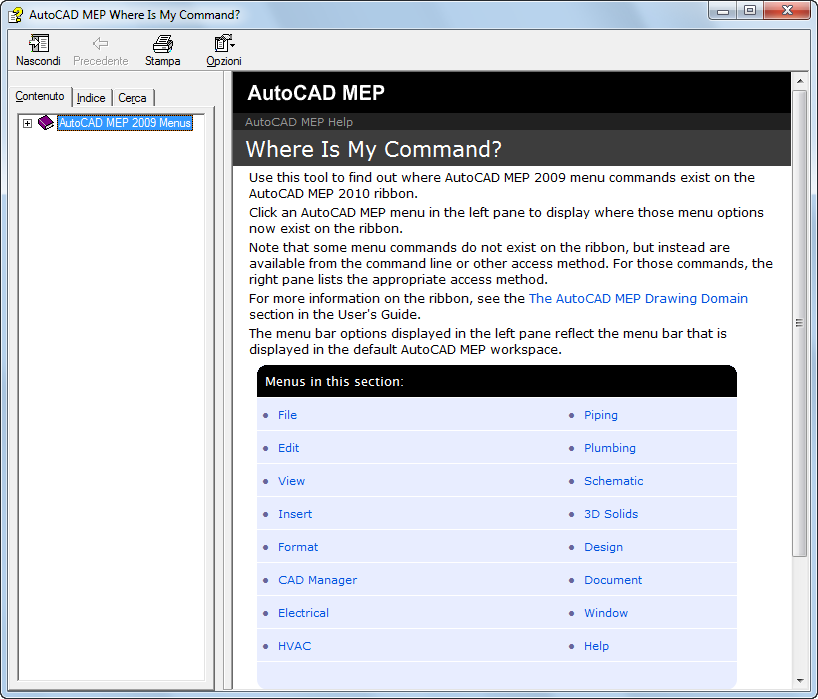The width and height of the screenshot is (818, 699).
Task: Click the Stampa printer icon
Action: click(162, 44)
